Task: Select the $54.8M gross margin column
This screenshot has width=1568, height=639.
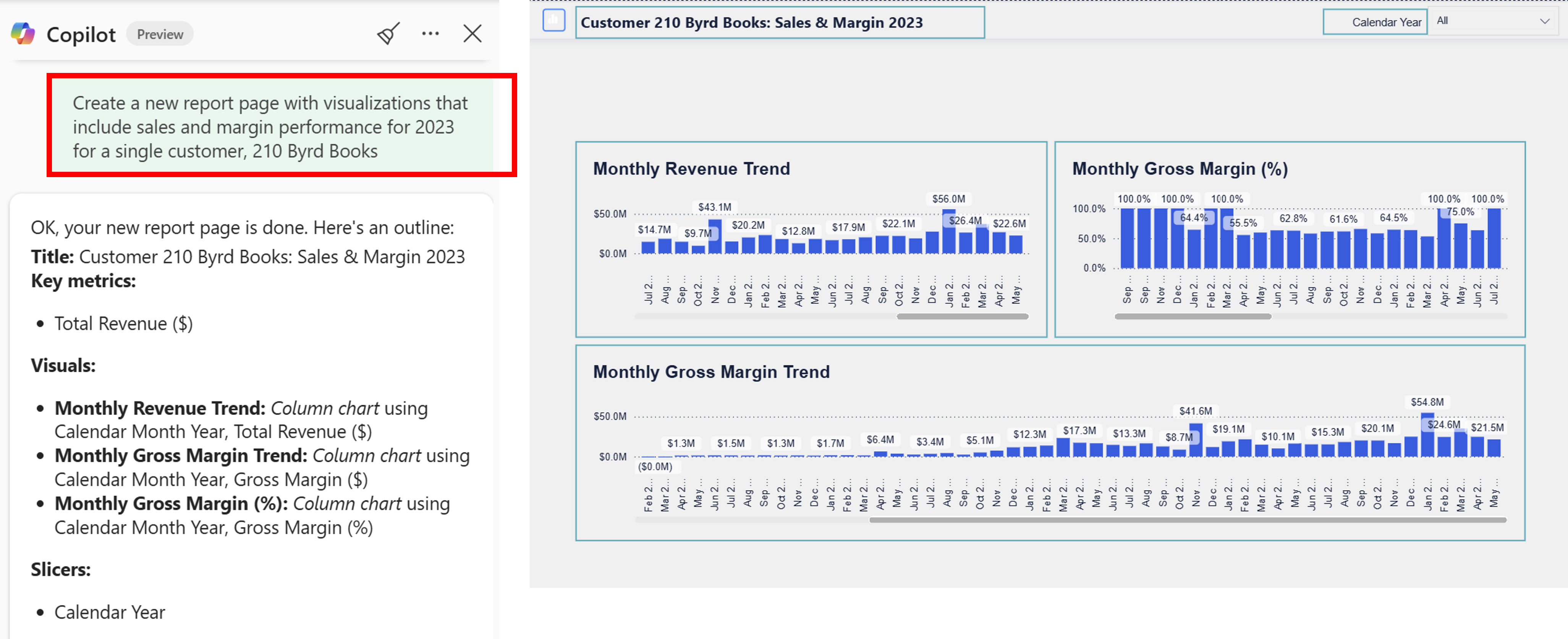Action: [1427, 435]
